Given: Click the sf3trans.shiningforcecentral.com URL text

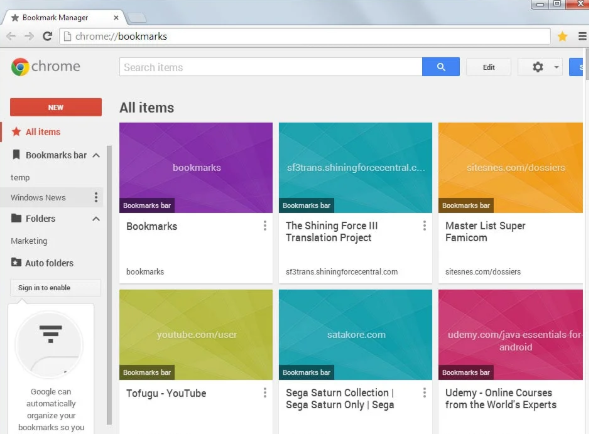Looking at the screenshot, I should pyautogui.click(x=341, y=272).
